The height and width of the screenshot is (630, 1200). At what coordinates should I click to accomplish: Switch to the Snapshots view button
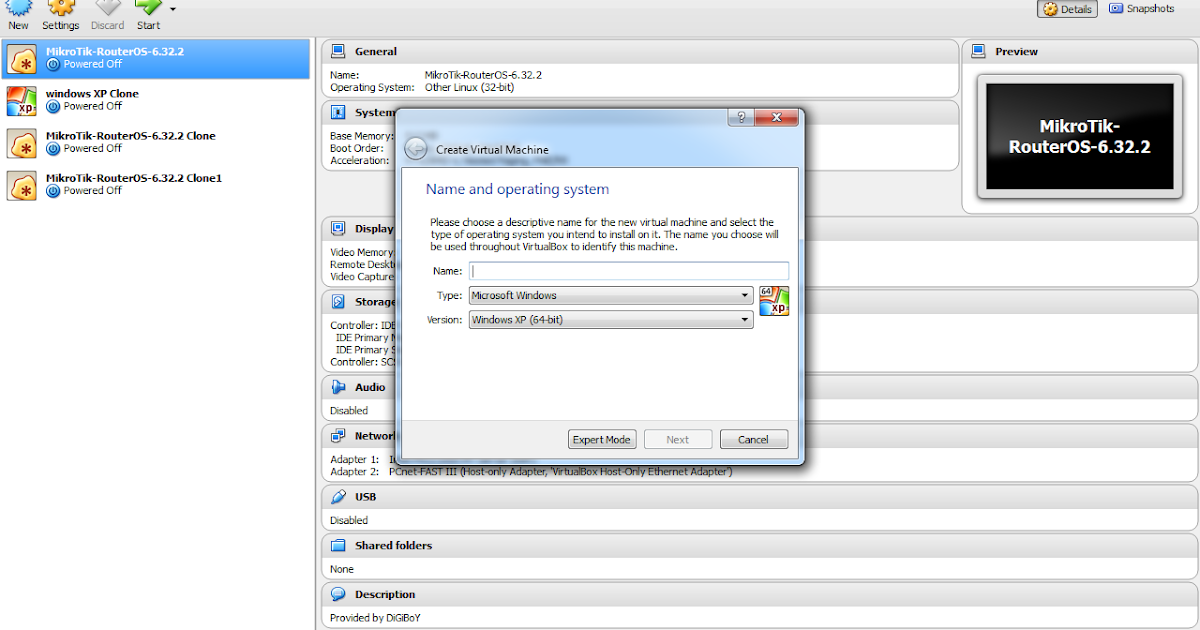(1141, 9)
